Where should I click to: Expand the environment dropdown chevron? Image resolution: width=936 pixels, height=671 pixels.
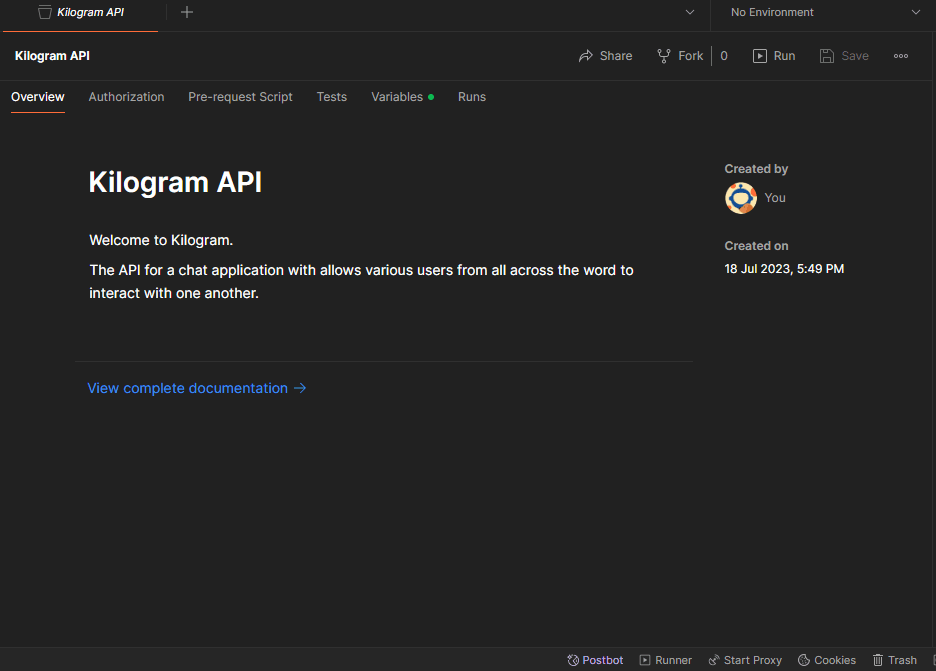pos(916,13)
